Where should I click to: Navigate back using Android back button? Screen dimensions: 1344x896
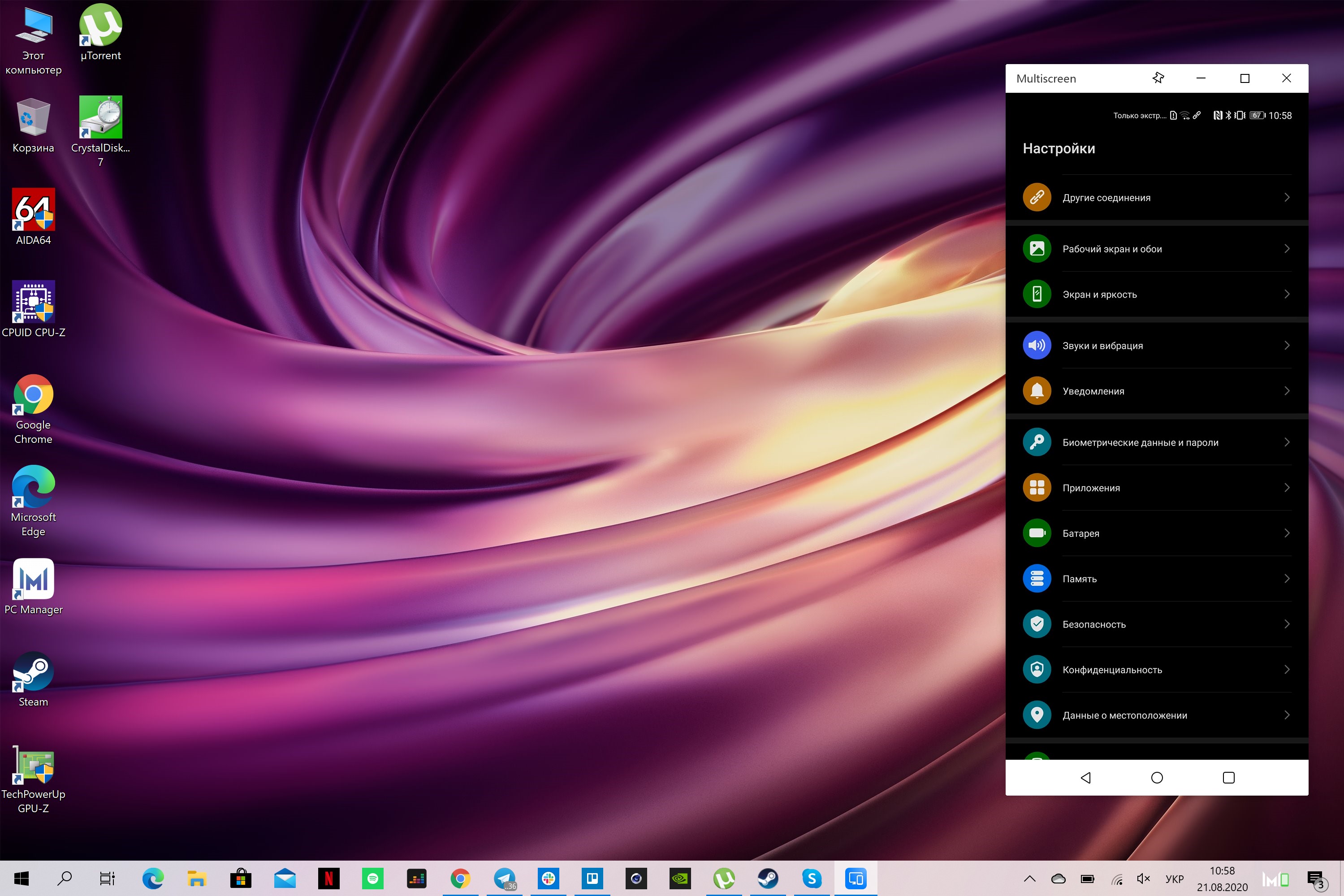(1085, 778)
